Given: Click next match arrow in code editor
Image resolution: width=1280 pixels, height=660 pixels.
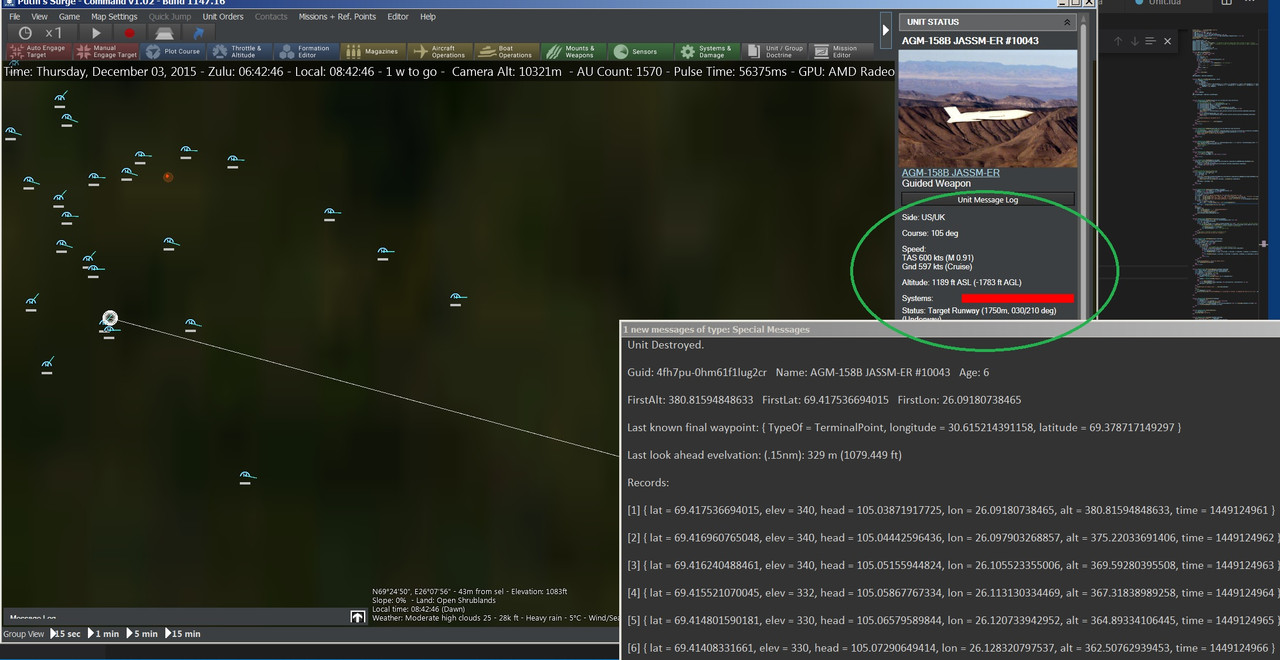Looking at the screenshot, I should [x=1134, y=41].
